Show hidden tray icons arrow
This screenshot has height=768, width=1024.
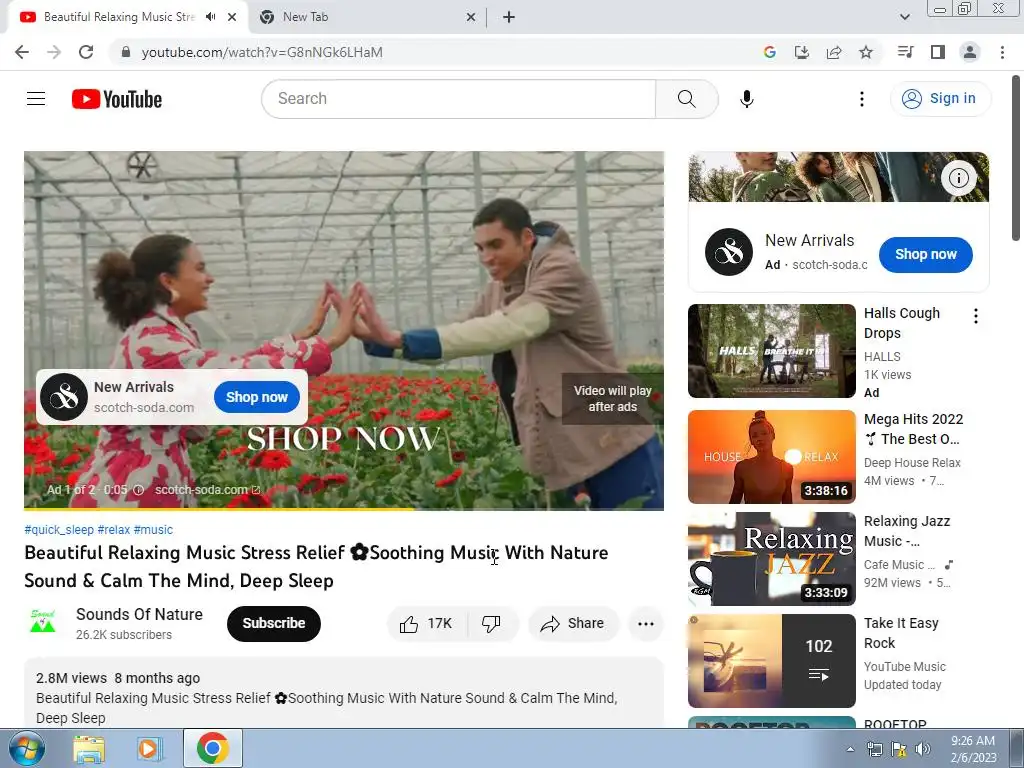[x=850, y=749]
